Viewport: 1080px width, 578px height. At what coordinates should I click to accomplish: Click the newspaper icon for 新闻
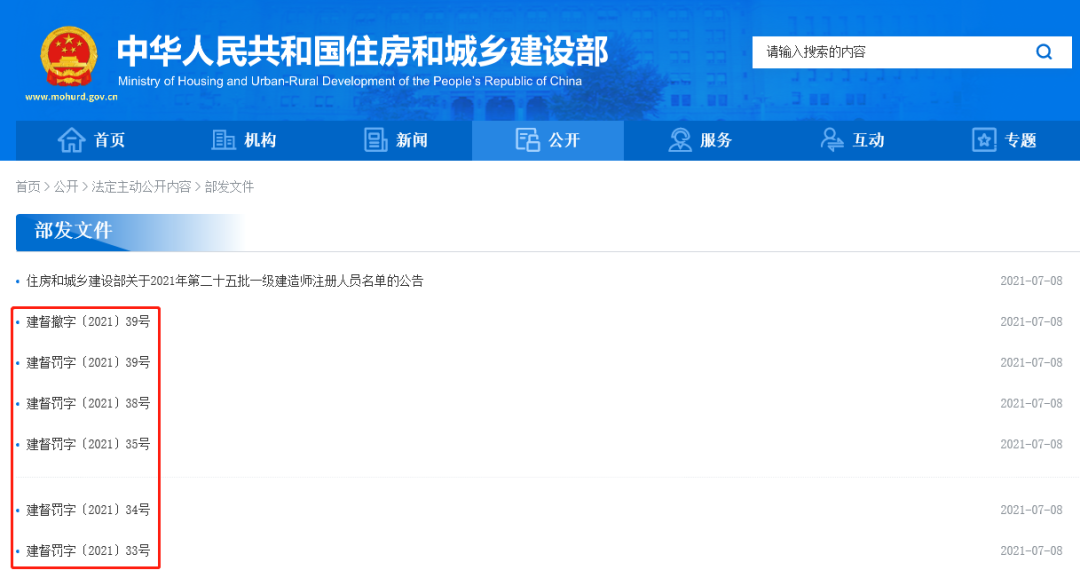[x=376, y=140]
